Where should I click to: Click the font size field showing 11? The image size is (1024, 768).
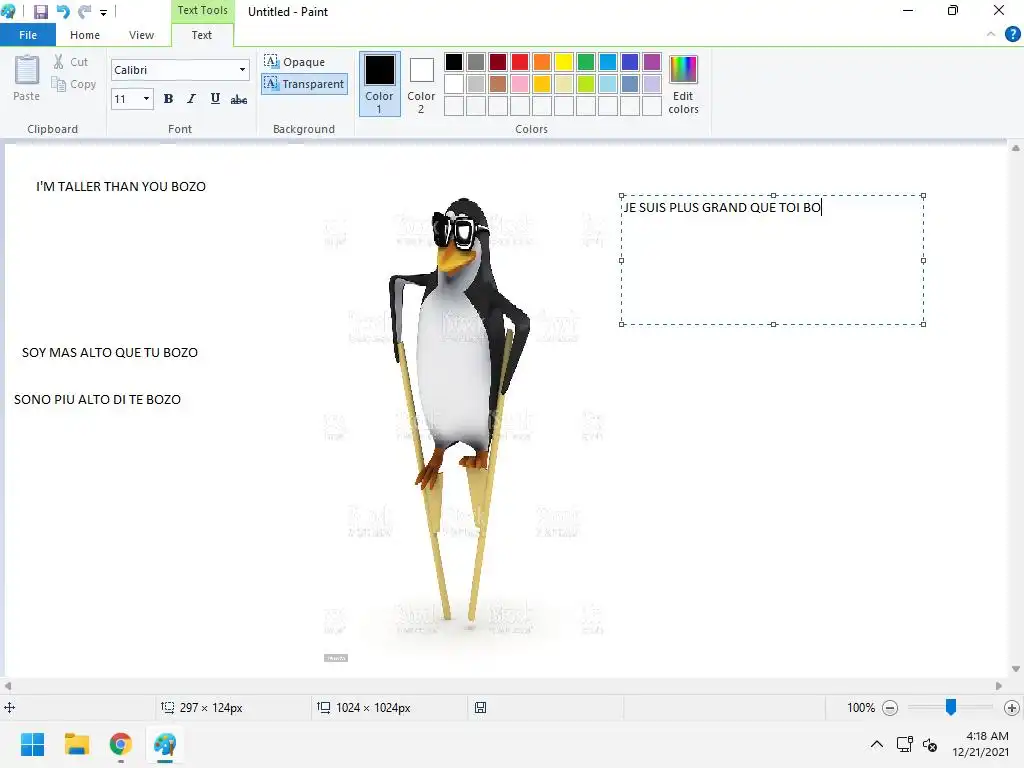[126, 99]
